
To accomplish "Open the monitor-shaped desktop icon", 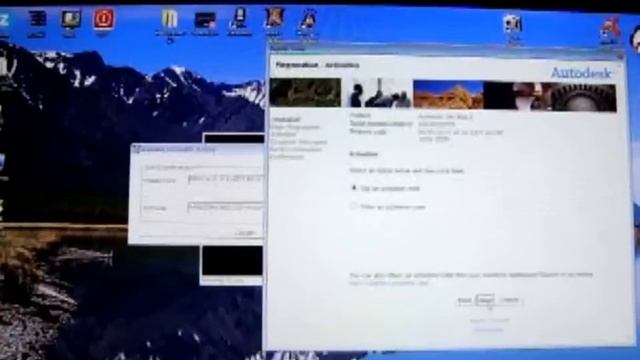I will [70, 20].
